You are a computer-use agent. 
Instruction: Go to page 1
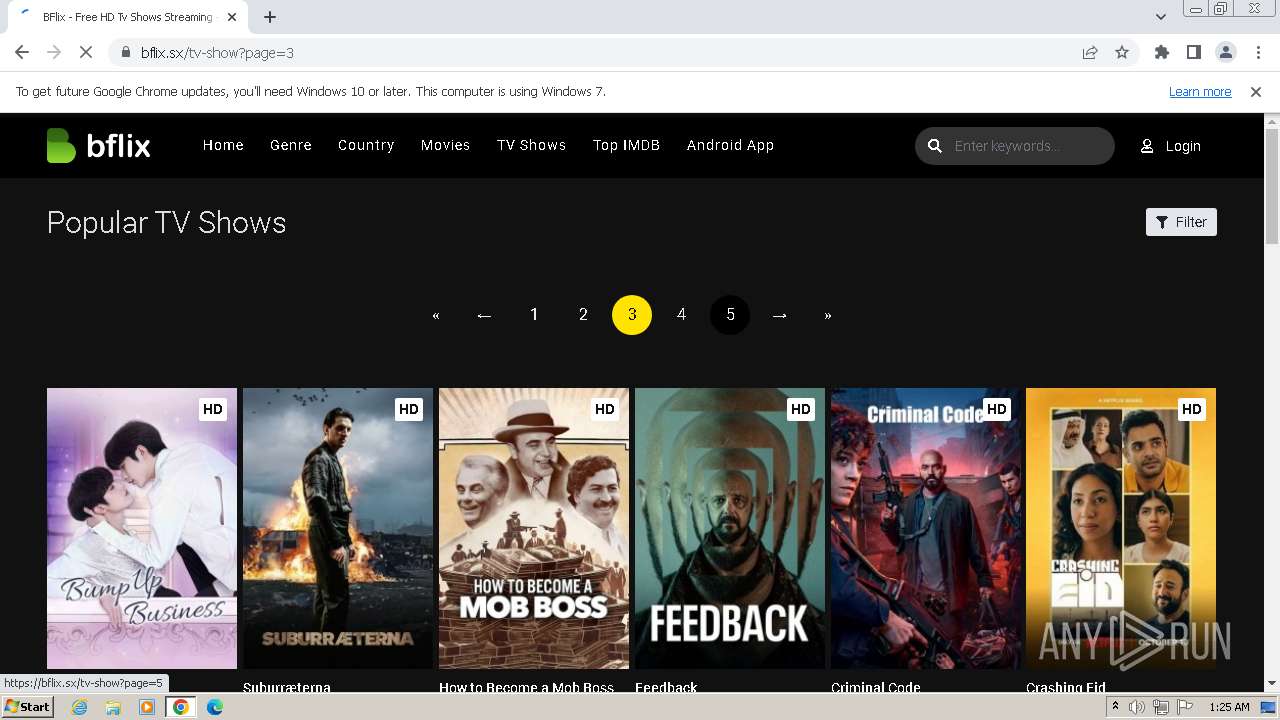[534, 315]
